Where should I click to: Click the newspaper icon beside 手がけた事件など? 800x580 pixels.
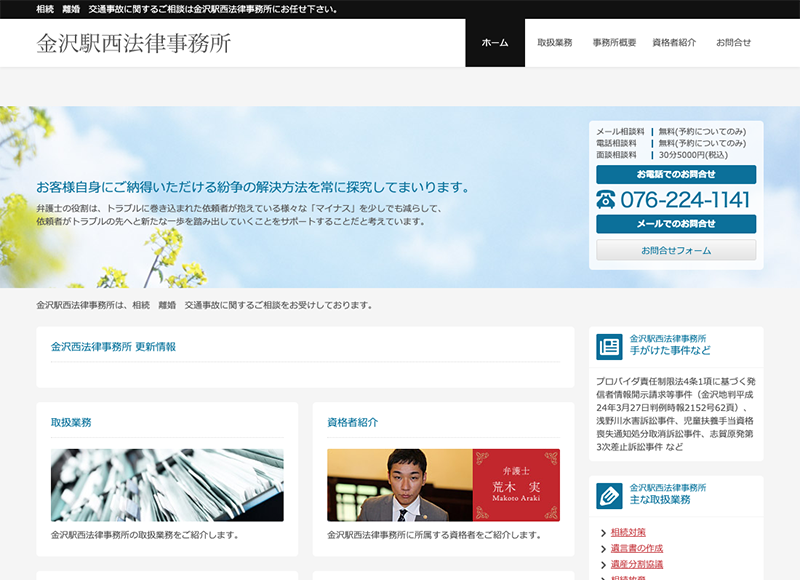point(609,347)
